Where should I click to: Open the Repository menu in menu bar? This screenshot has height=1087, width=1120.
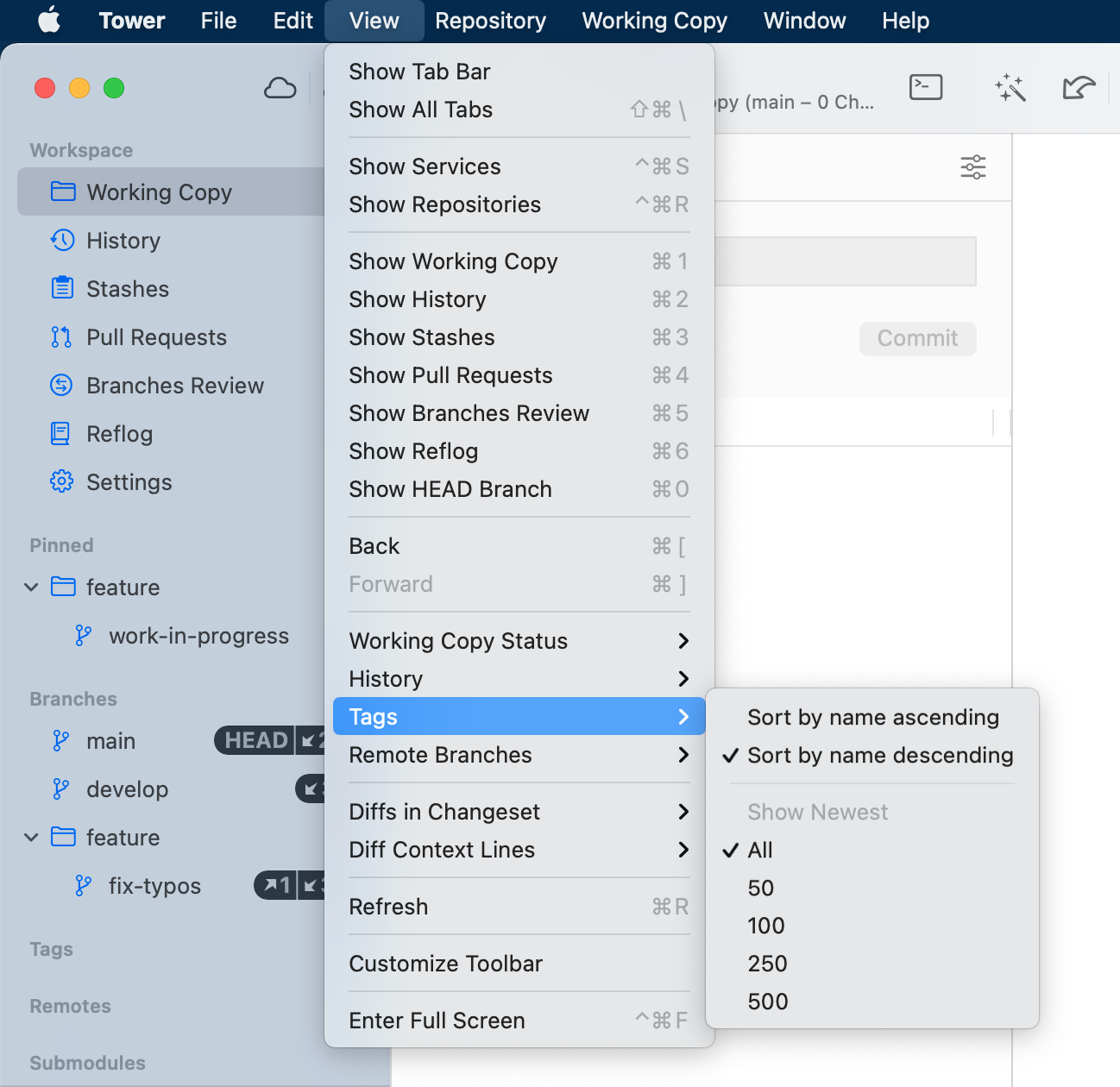pos(490,21)
